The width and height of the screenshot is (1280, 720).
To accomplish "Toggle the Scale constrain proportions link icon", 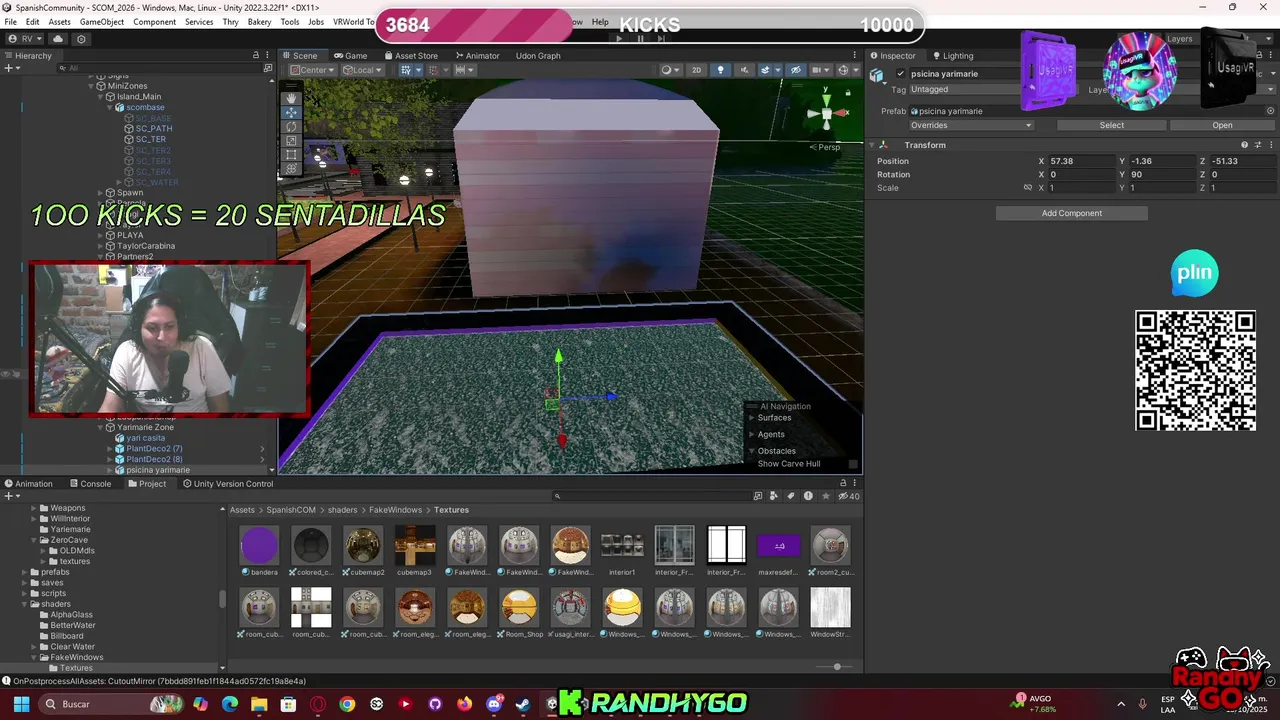I will [1027, 188].
